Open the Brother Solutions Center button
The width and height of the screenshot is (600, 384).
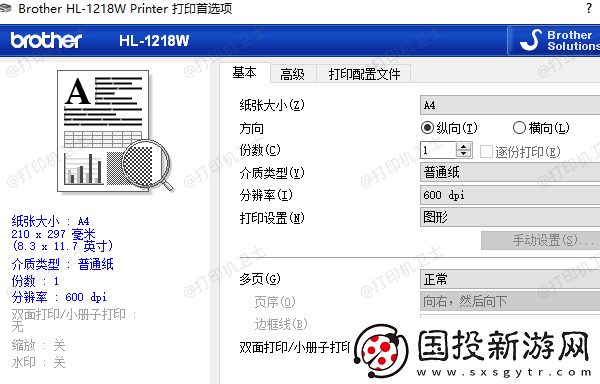[554, 41]
